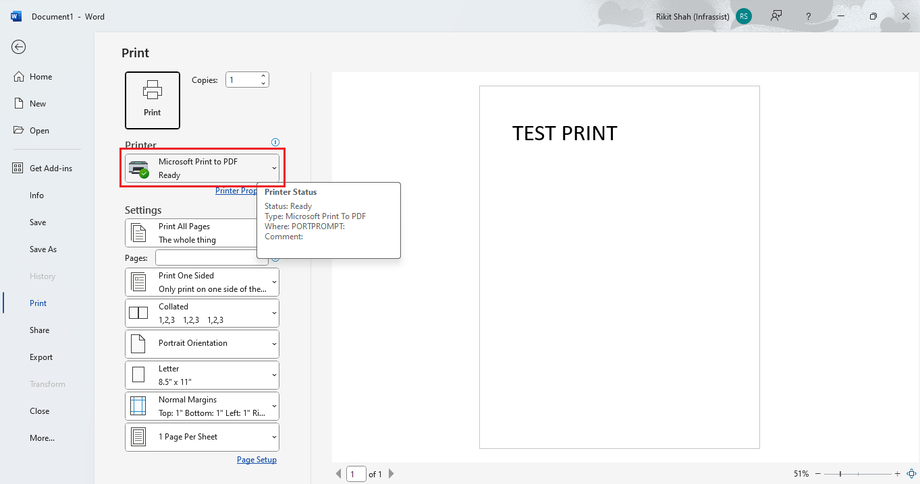The height and width of the screenshot is (484, 920).
Task: Click the TEST PRINT page preview
Action: [x=619, y=267]
